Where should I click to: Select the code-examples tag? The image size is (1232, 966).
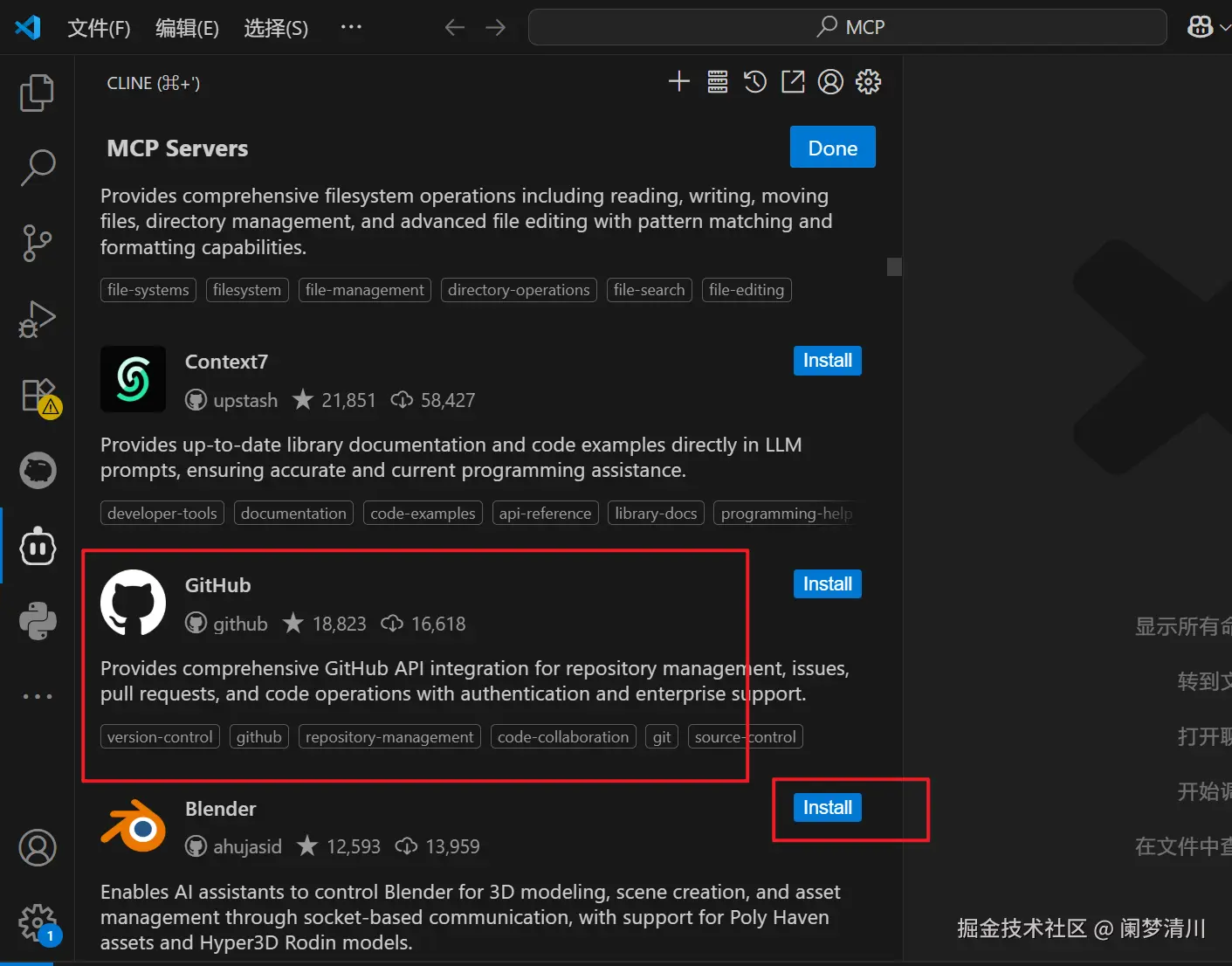point(423,514)
